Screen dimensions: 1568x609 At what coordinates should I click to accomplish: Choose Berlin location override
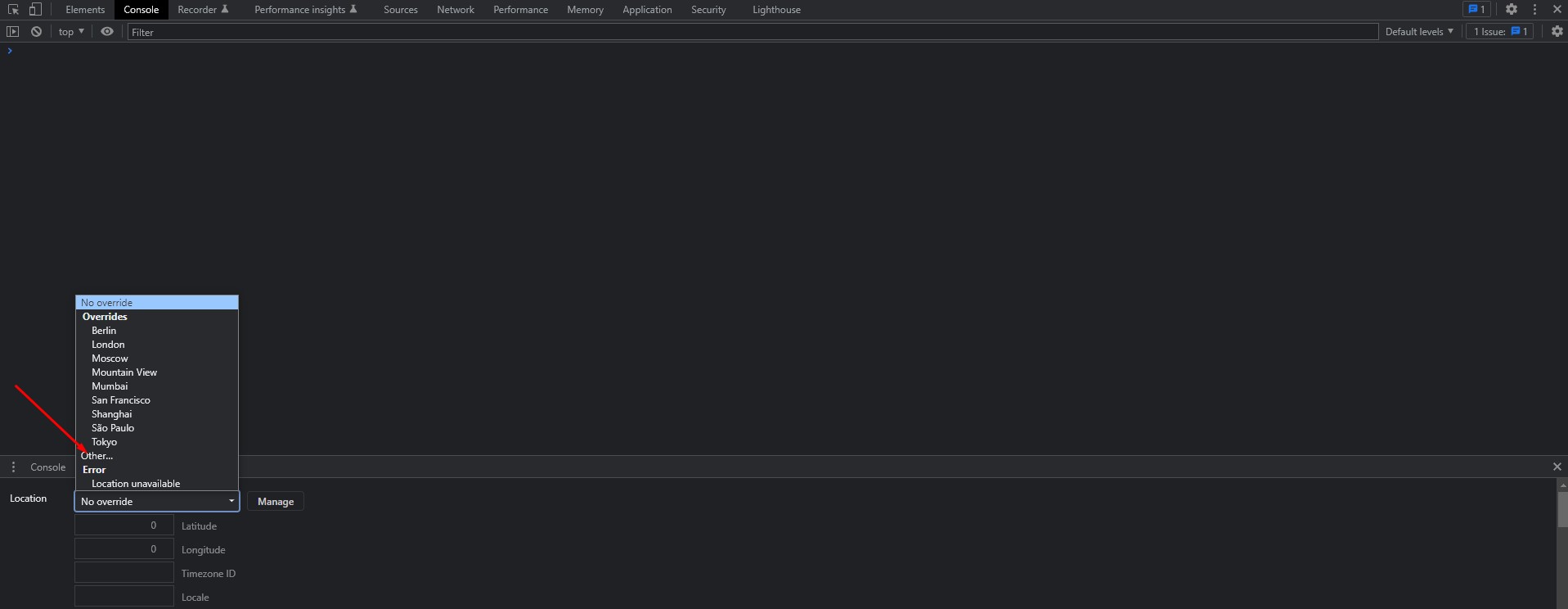(157, 331)
